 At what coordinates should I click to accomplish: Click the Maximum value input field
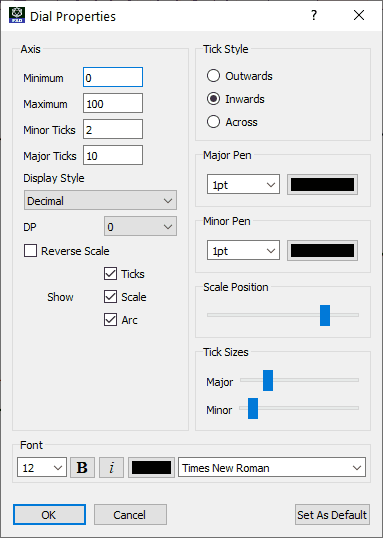113,103
